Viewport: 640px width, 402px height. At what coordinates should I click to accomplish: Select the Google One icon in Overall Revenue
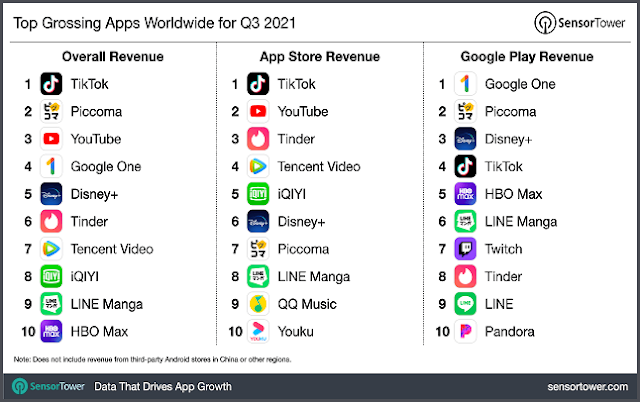click(x=51, y=167)
